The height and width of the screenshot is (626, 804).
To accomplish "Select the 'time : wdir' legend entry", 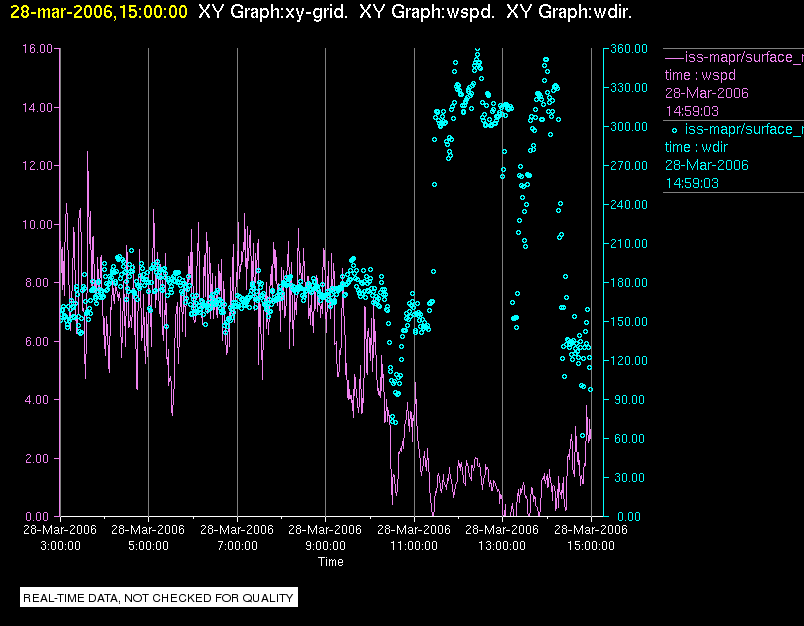I will click(698, 147).
